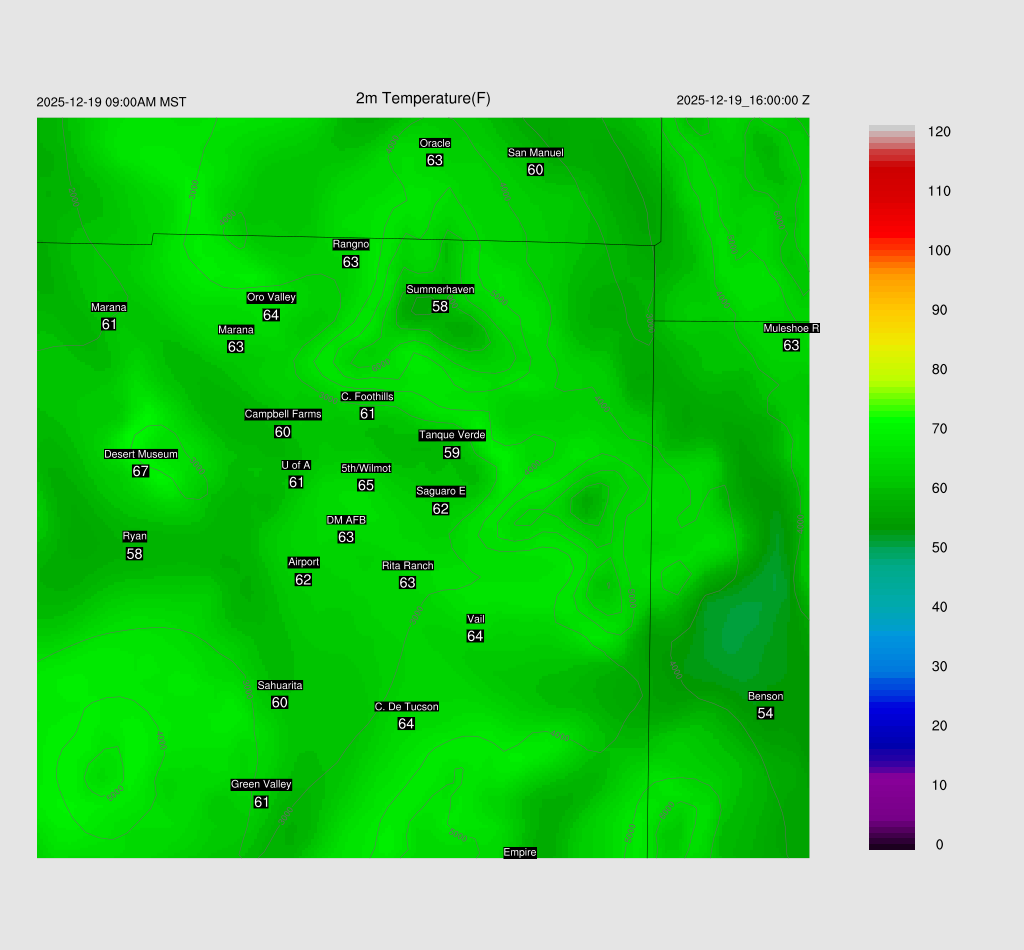This screenshot has height=950, width=1024.
Task: Click the Empire label at map bottom
Action: [x=520, y=852]
